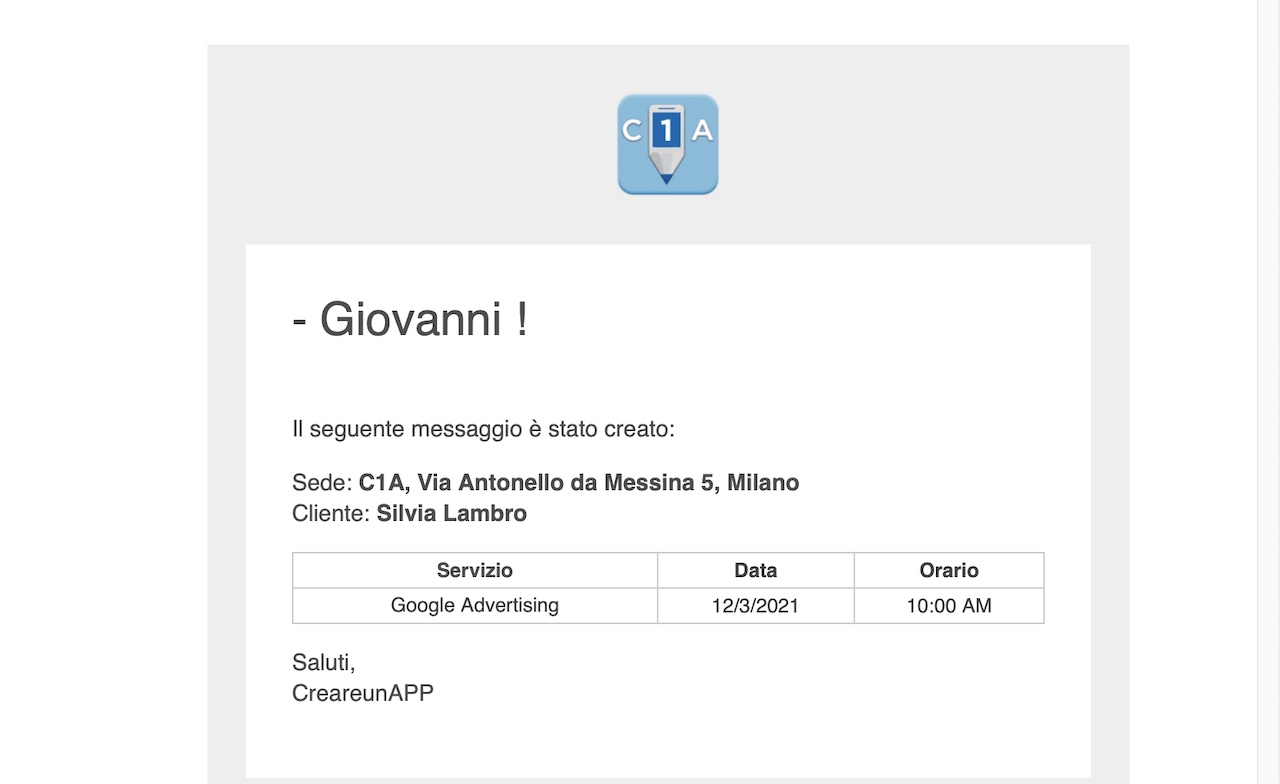Click the 10:00 AM time cell
Image resolution: width=1280 pixels, height=784 pixels.
click(x=948, y=606)
